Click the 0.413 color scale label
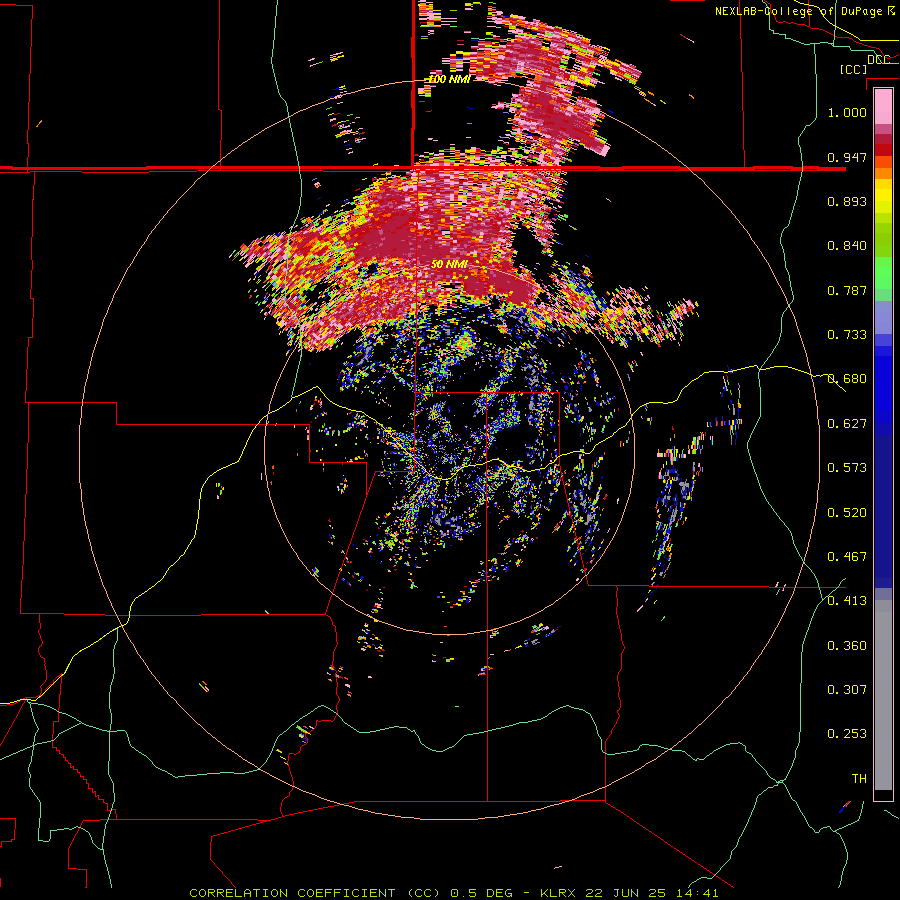The width and height of the screenshot is (900, 900). click(x=847, y=601)
